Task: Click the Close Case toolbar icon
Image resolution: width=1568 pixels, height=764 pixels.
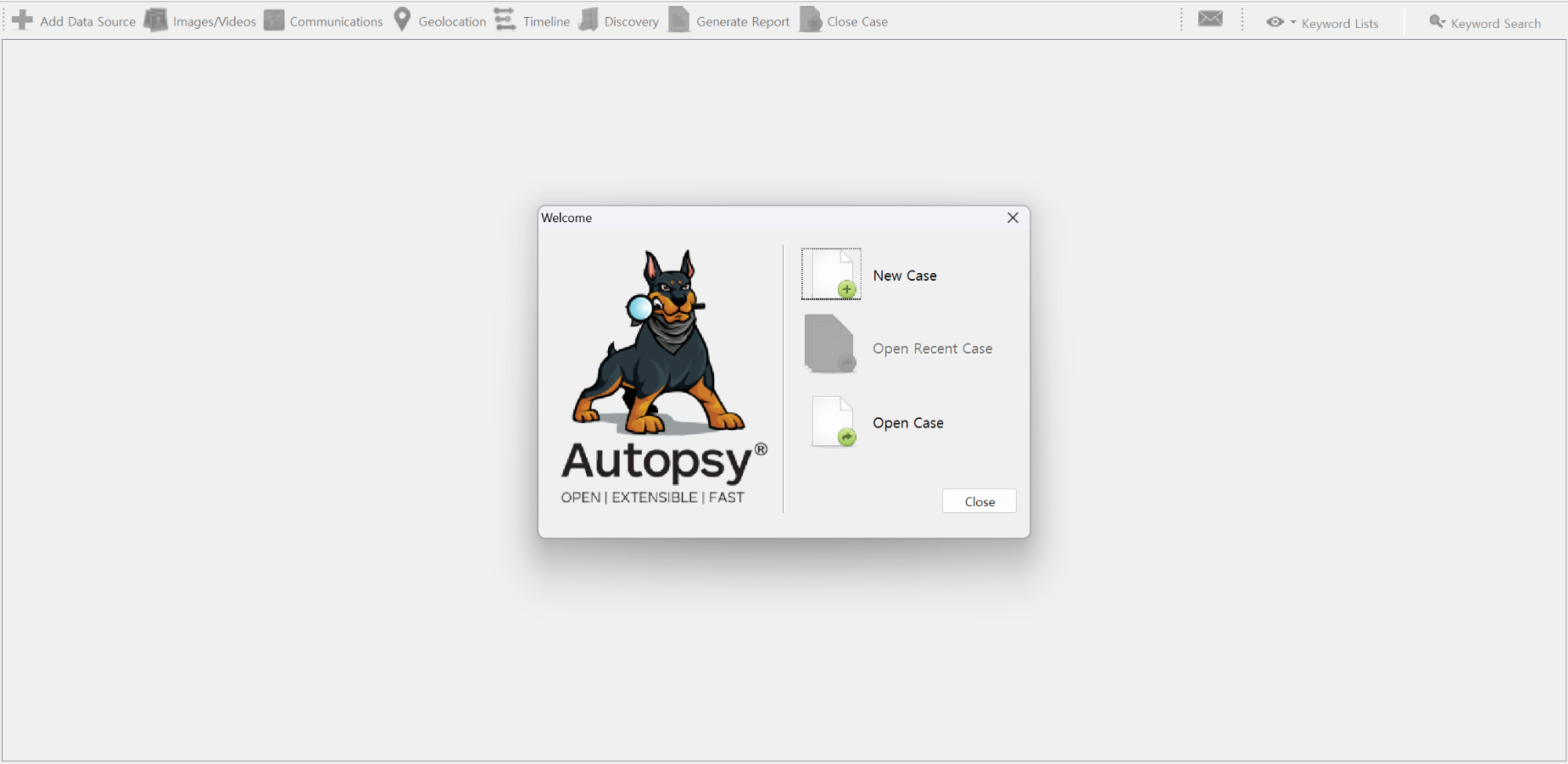Action: tap(811, 20)
